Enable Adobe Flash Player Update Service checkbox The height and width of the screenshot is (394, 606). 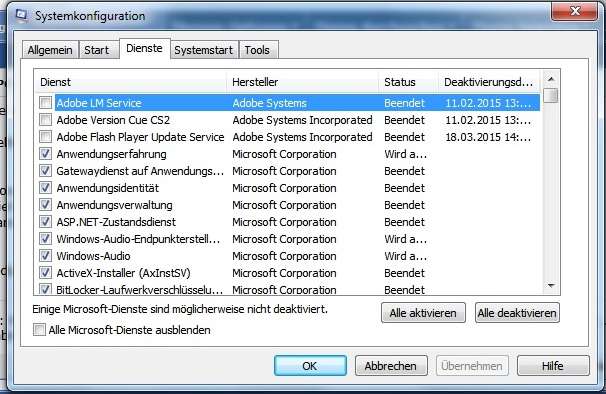click(46, 137)
